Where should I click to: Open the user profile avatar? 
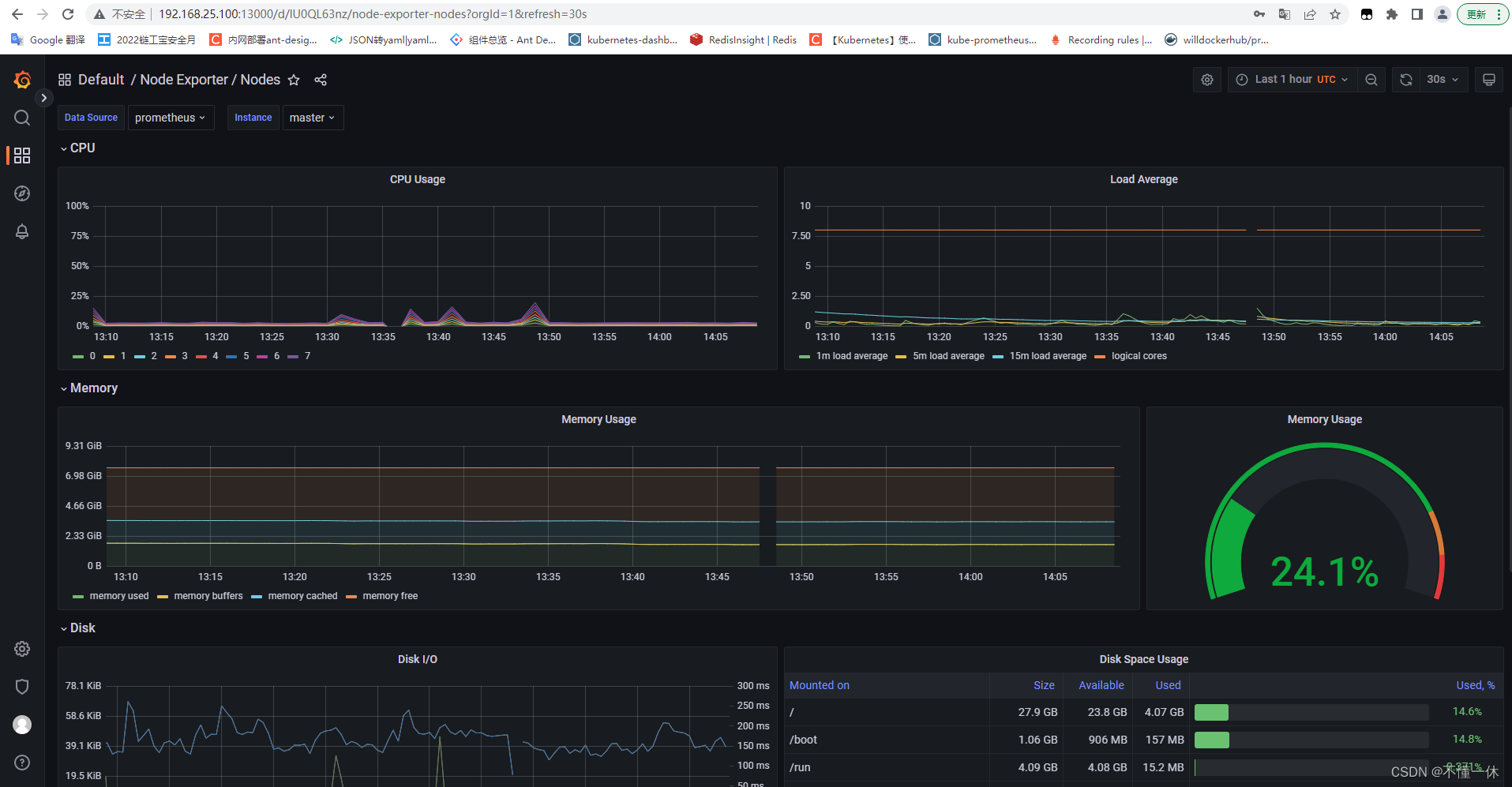(x=22, y=725)
